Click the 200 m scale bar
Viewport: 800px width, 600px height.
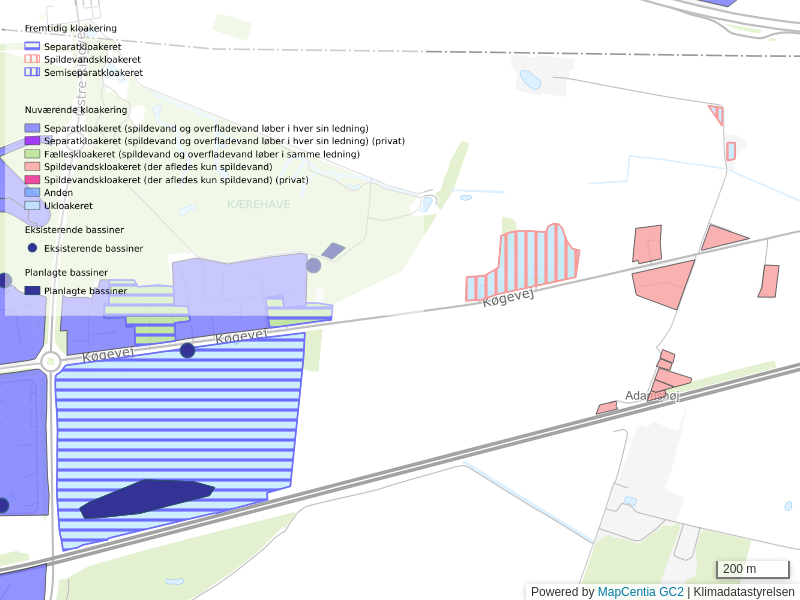753,570
